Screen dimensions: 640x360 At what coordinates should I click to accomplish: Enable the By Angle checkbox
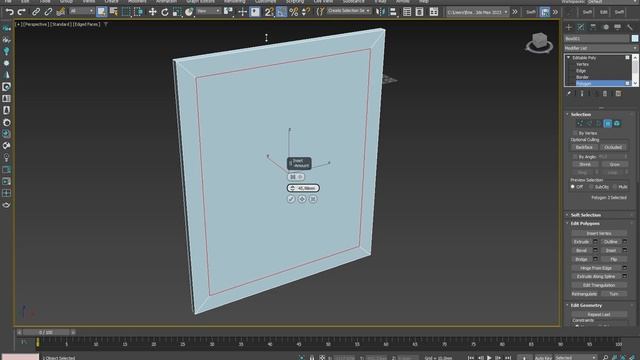(x=575, y=157)
